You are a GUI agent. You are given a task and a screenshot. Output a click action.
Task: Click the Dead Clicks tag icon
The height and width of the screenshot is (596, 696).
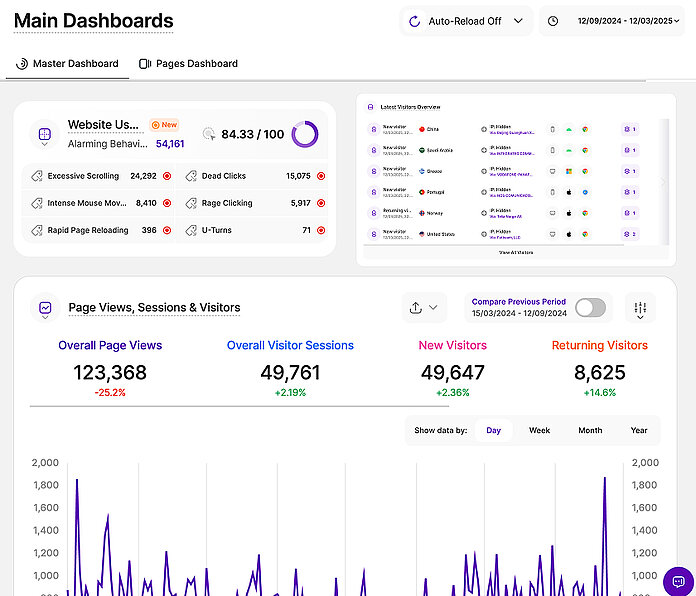191,176
